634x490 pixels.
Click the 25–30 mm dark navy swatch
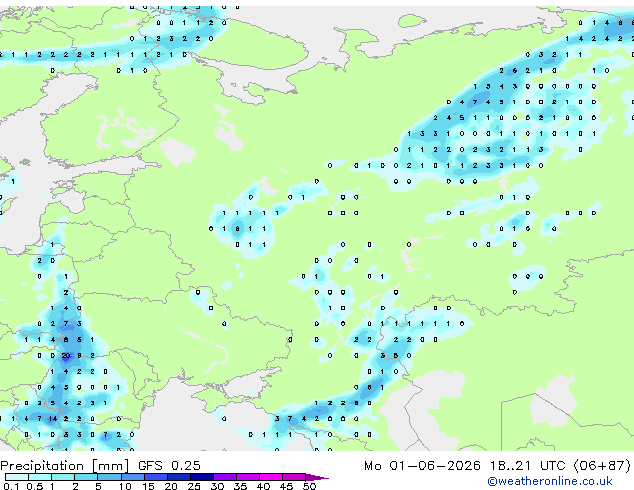pyautogui.click(x=201, y=477)
